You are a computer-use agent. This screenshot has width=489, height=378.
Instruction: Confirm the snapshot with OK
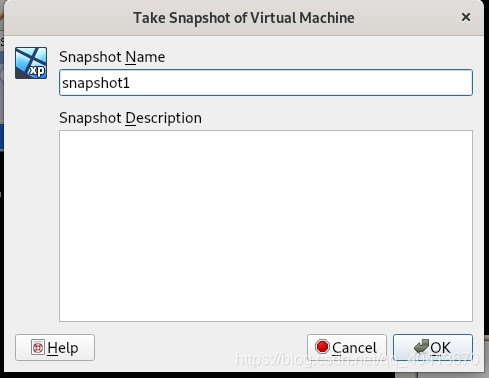[x=433, y=347]
